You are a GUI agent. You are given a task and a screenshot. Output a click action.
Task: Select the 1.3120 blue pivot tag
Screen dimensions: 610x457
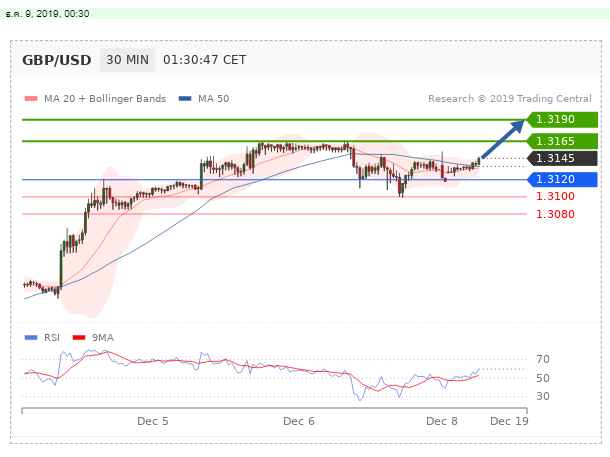click(562, 179)
